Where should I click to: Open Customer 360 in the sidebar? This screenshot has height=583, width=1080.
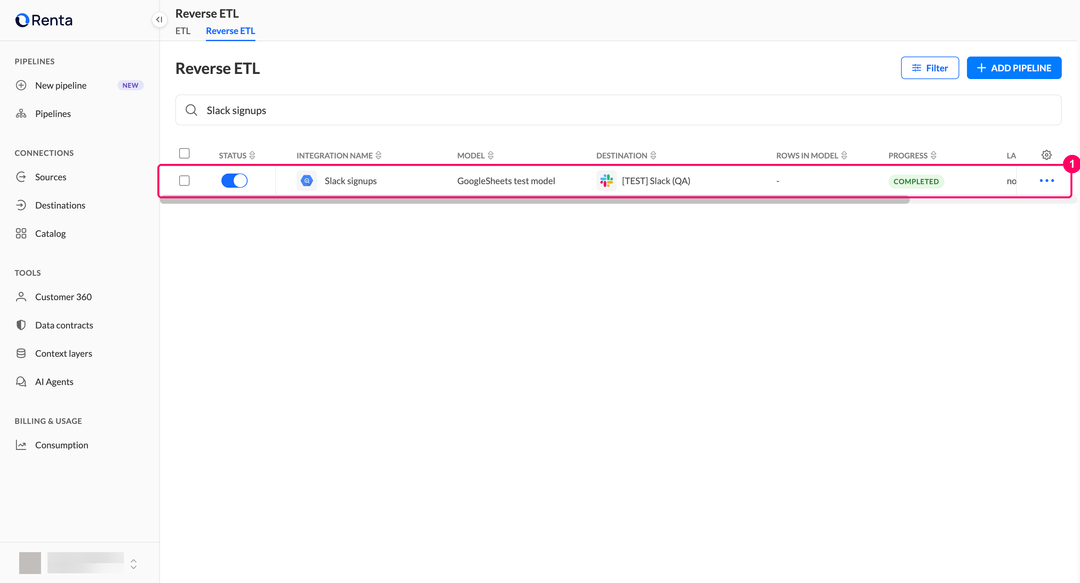pos(63,297)
